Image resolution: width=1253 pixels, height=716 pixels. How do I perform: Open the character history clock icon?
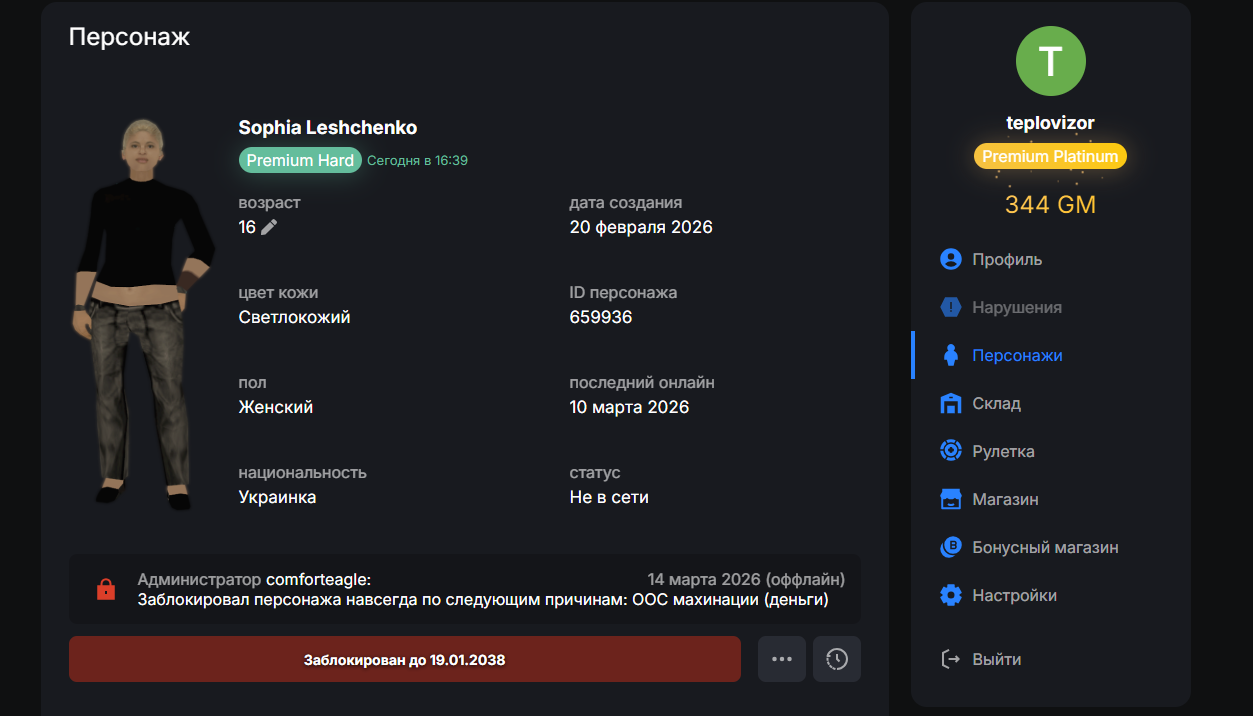pos(837,659)
